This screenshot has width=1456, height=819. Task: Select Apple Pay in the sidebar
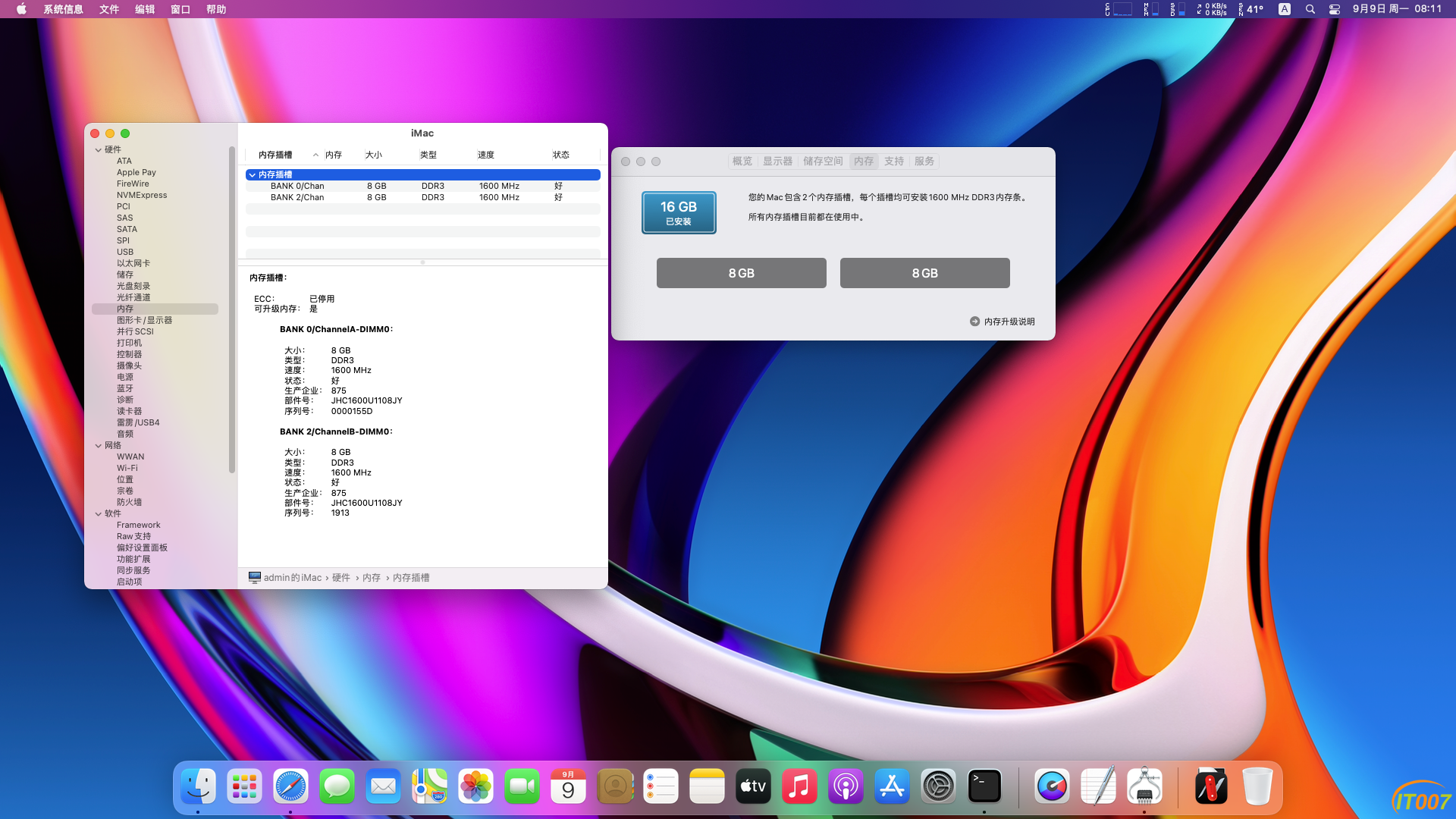coord(136,173)
